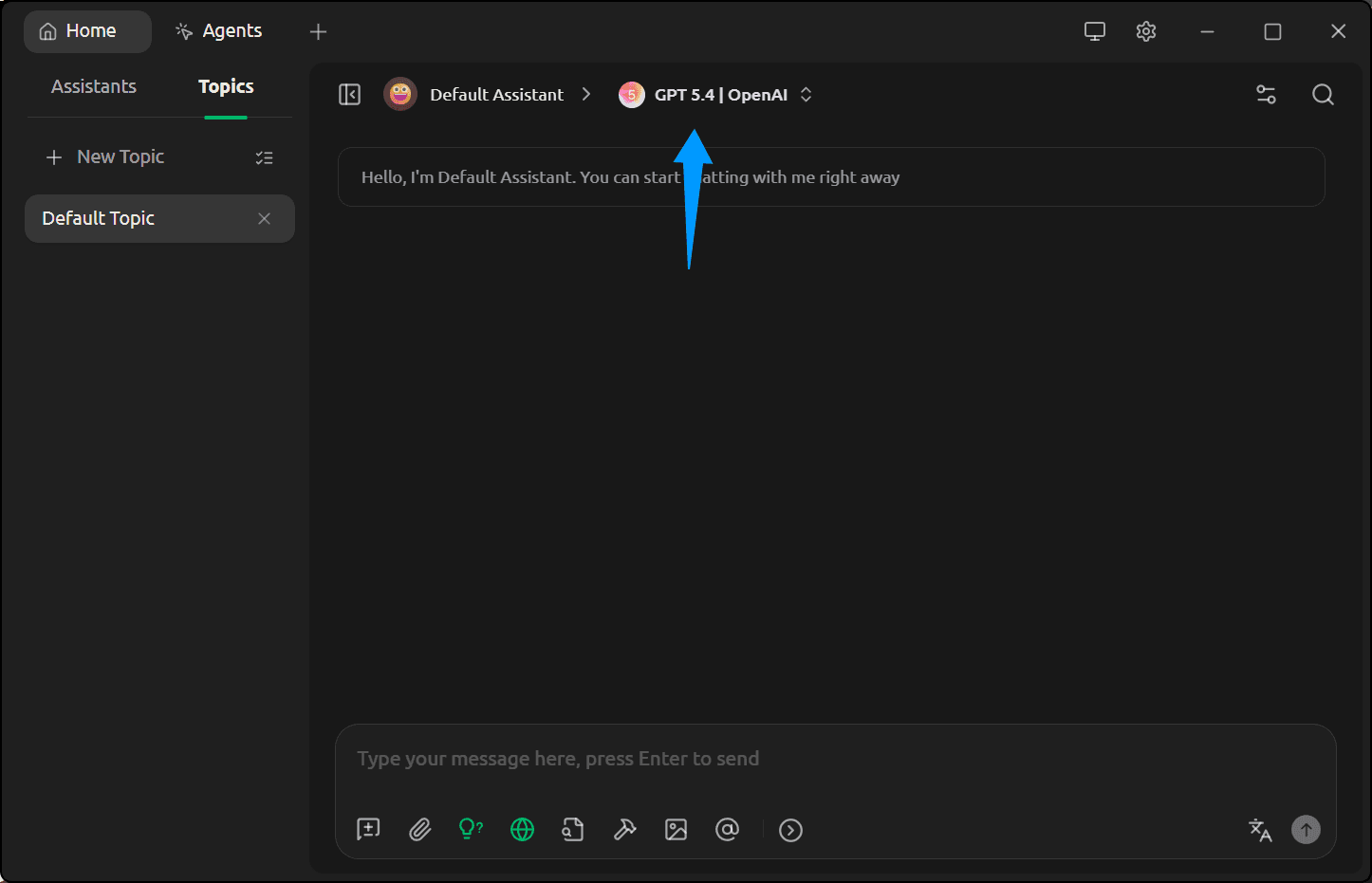Open Default Assistant settings
The image size is (1372, 883).
click(x=496, y=95)
